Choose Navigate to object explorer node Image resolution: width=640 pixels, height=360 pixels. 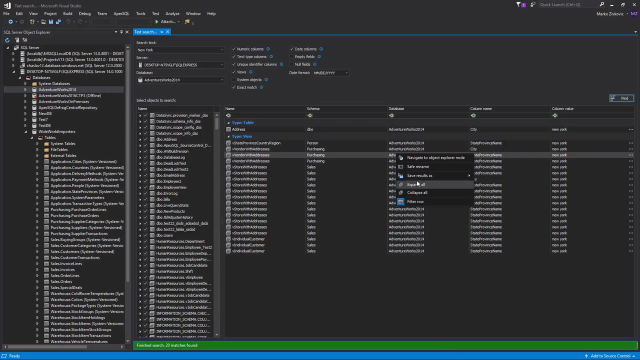click(x=436, y=158)
